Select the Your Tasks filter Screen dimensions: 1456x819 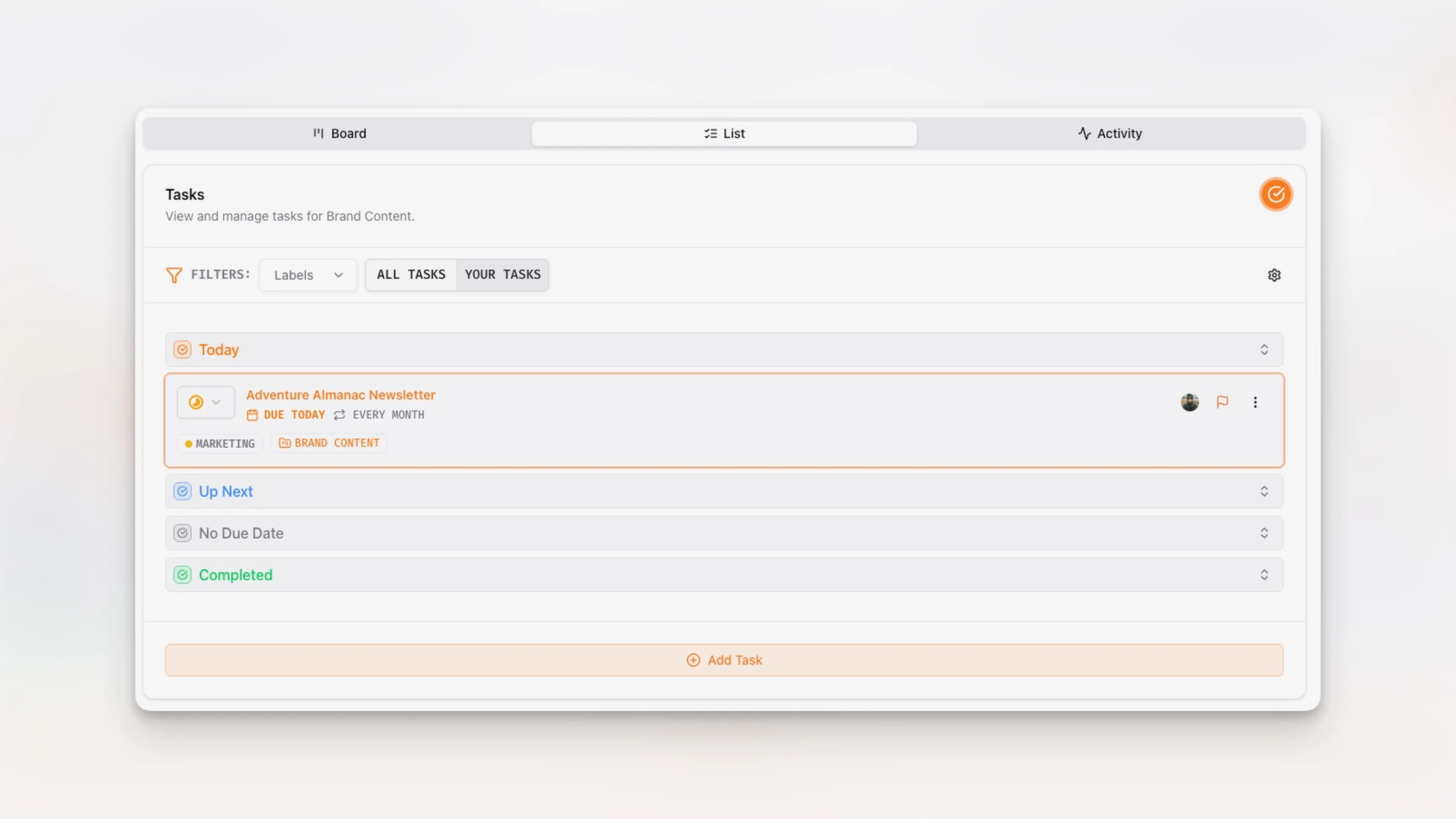(x=502, y=275)
